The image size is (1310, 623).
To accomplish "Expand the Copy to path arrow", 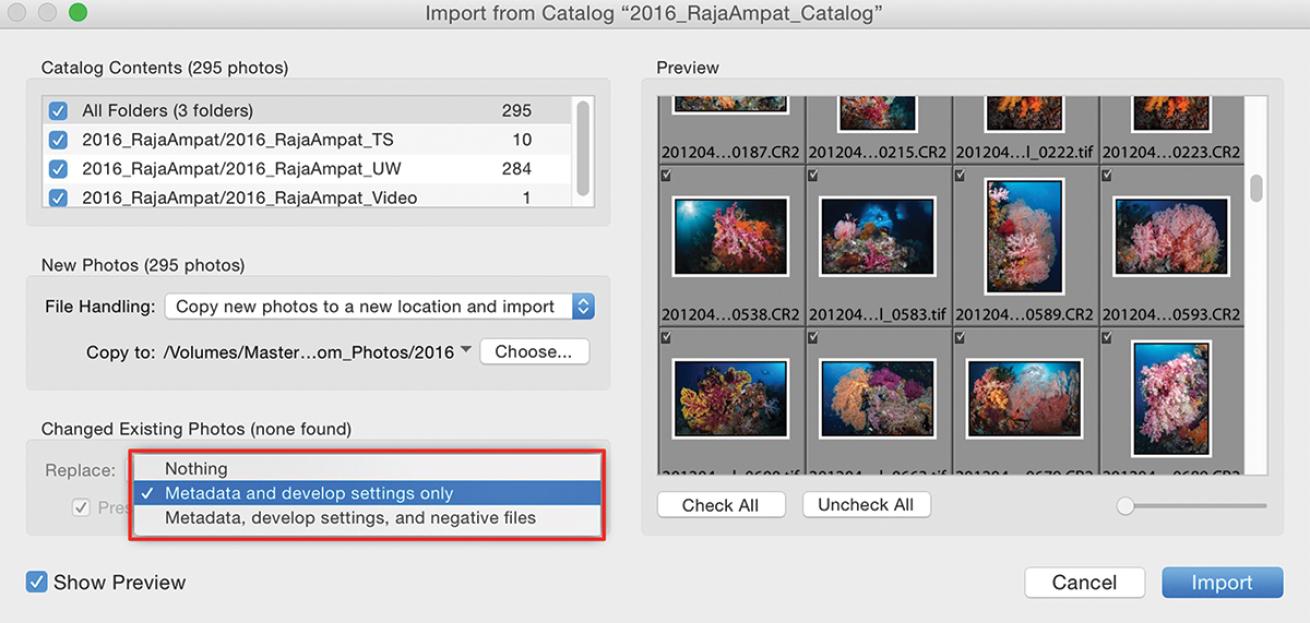I will 465,351.
